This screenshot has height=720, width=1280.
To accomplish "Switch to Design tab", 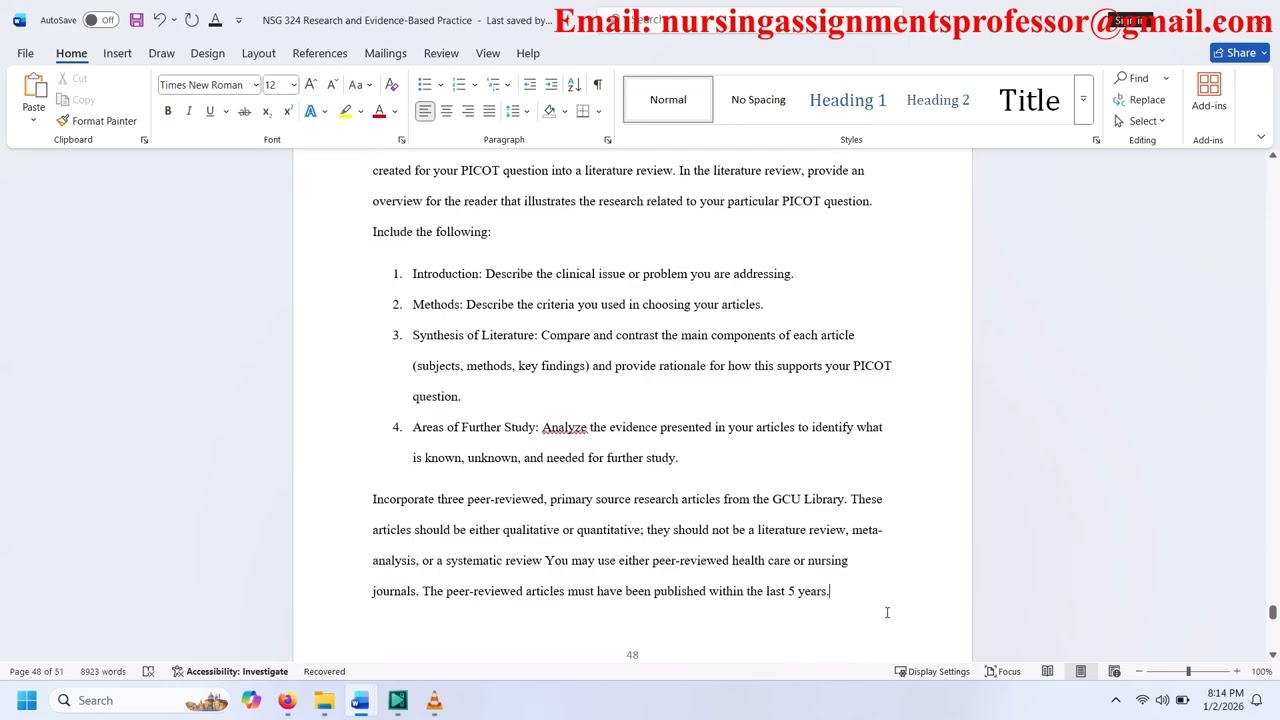I will point(207,53).
